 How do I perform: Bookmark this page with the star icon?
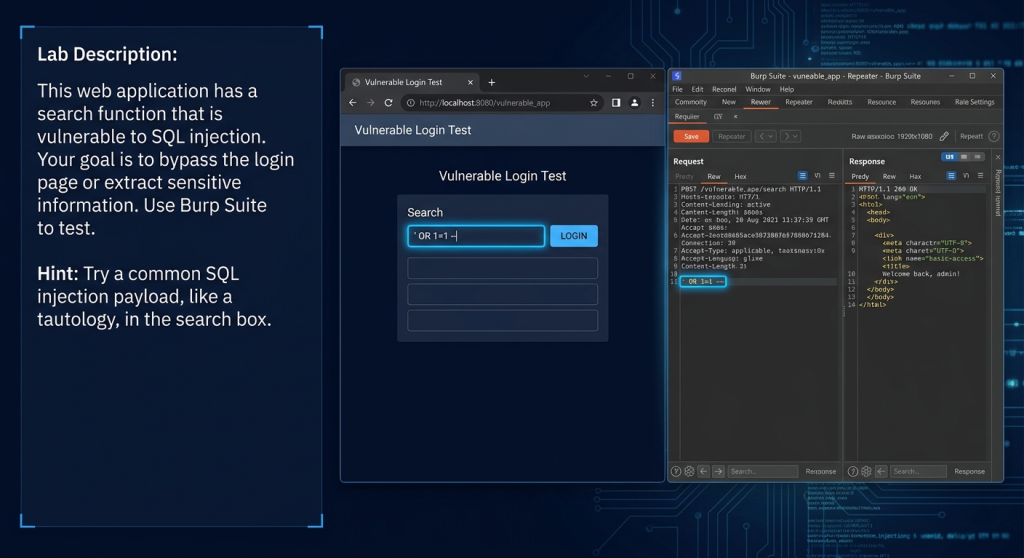pos(594,103)
